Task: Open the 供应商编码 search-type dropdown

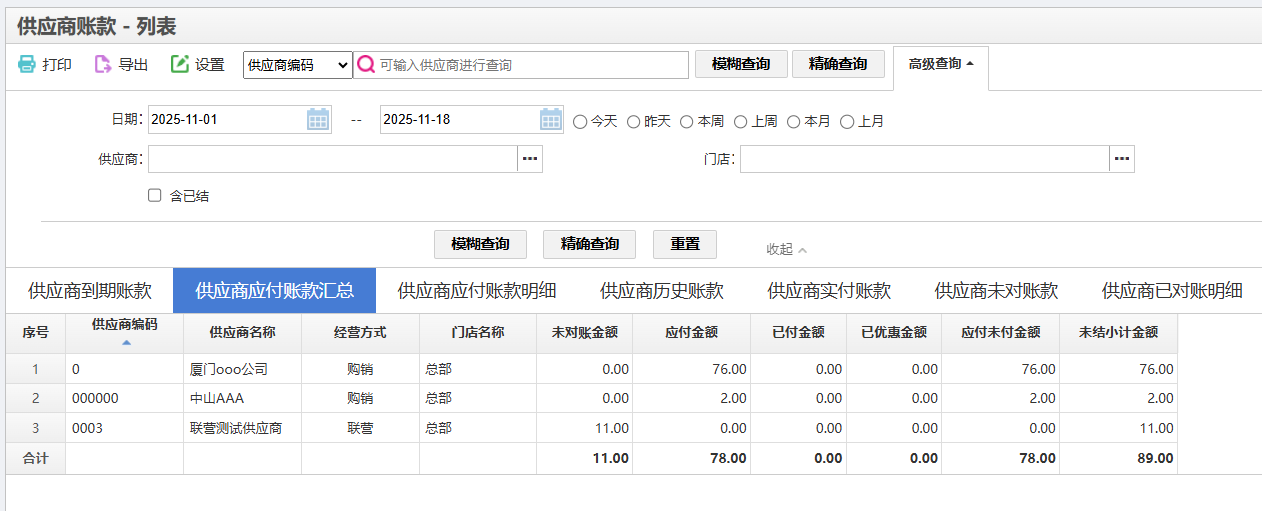Action: [298, 65]
